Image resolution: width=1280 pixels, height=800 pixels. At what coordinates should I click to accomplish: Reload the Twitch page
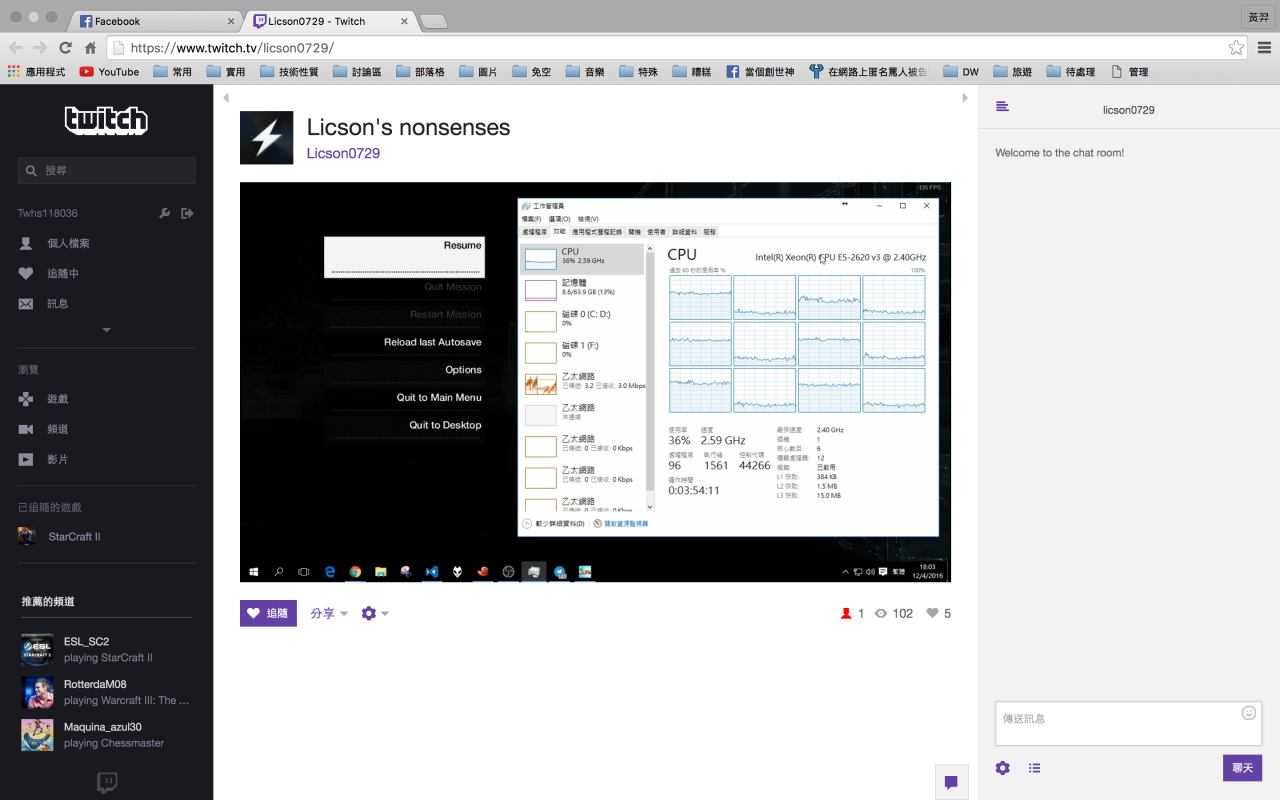[66, 48]
